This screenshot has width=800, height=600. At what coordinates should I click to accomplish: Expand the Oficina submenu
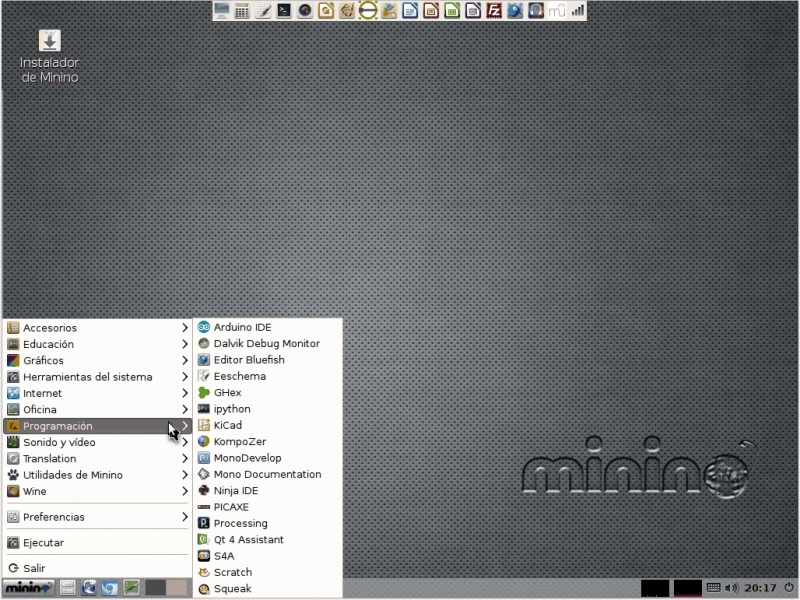[97, 409]
